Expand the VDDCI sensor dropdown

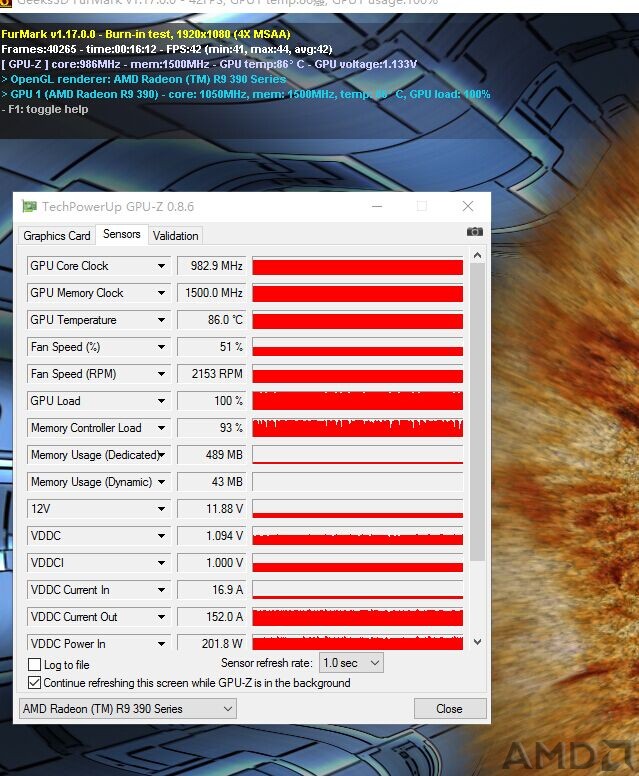point(161,563)
